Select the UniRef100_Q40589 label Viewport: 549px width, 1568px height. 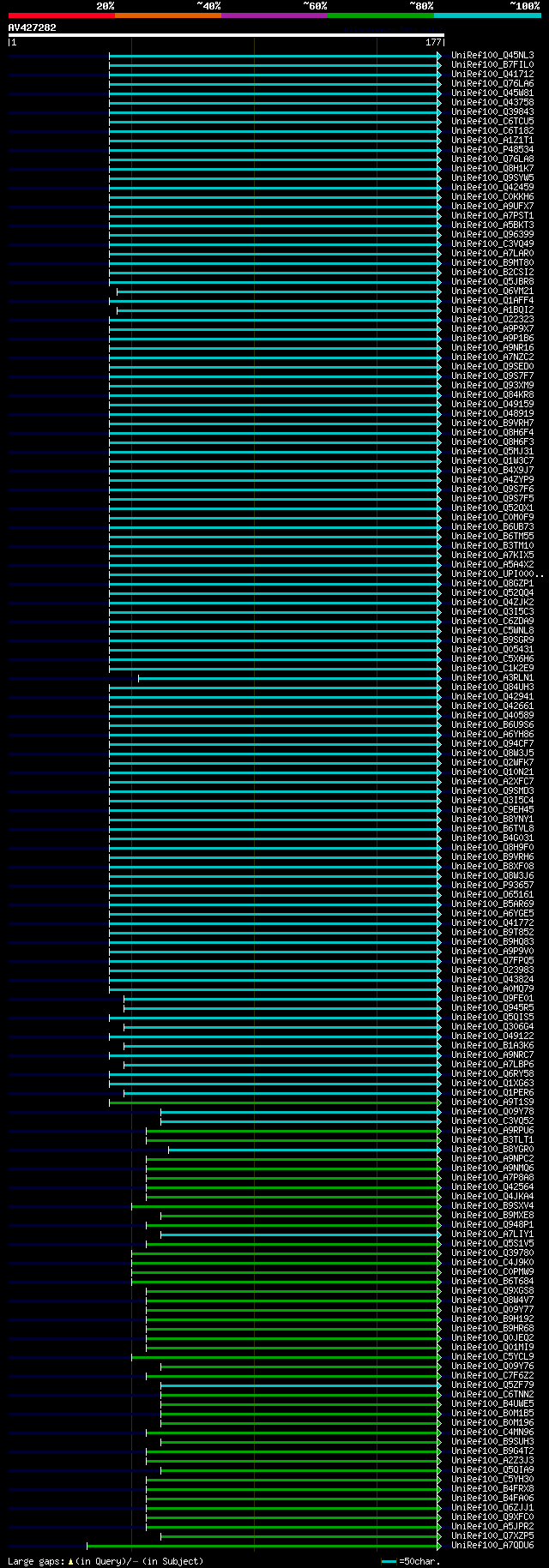tap(492, 716)
